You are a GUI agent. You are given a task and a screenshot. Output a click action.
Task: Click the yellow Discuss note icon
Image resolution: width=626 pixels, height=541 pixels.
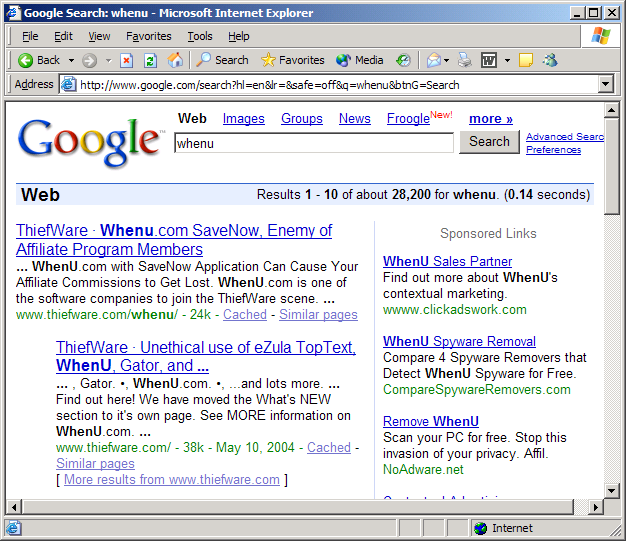525,60
